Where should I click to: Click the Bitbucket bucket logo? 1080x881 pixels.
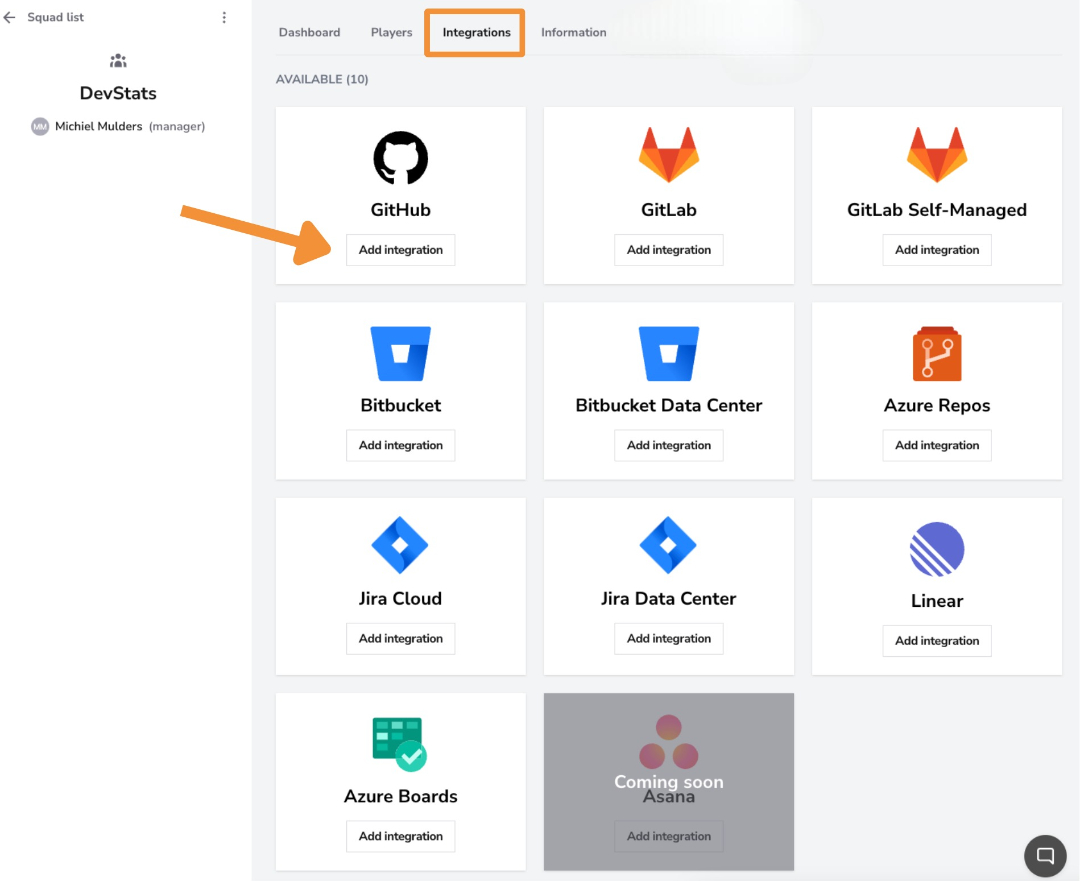point(400,353)
